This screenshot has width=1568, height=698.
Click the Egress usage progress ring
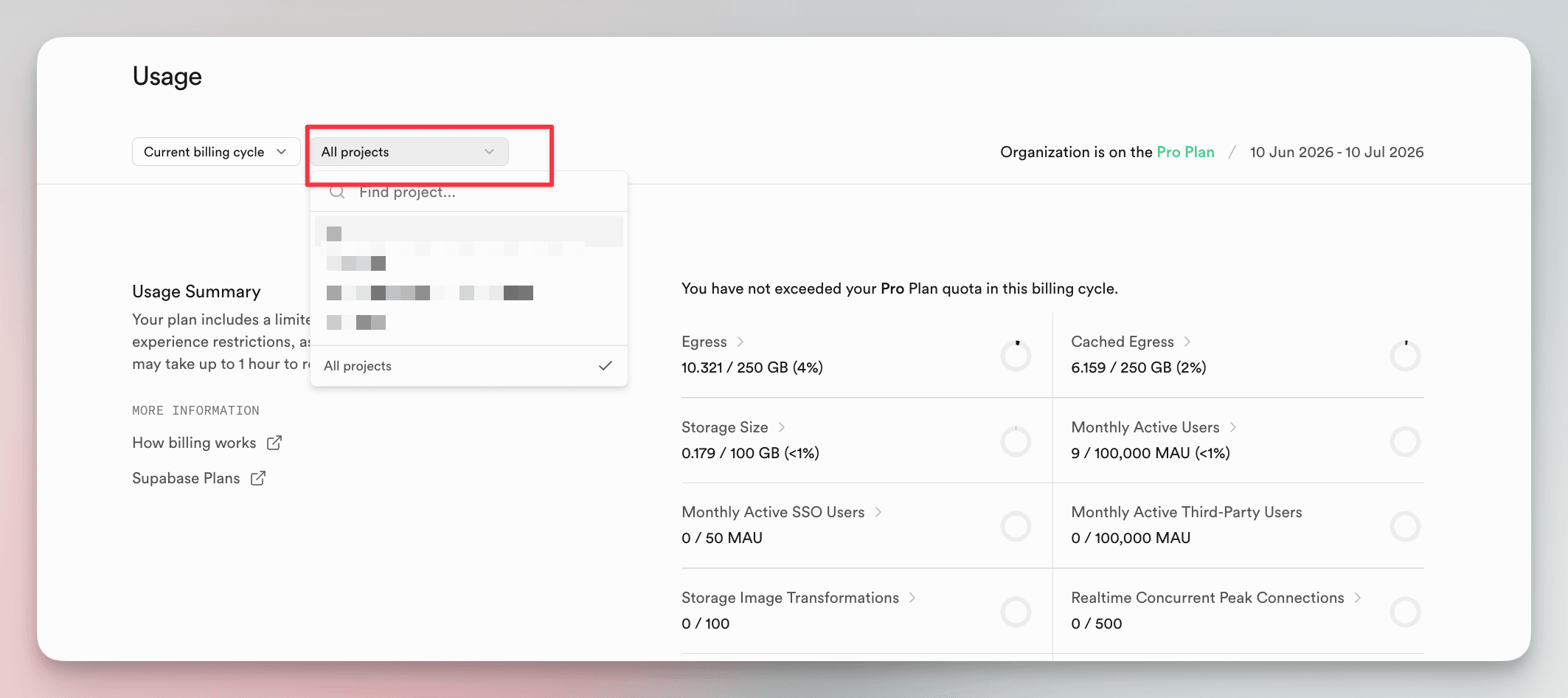coord(1016,356)
